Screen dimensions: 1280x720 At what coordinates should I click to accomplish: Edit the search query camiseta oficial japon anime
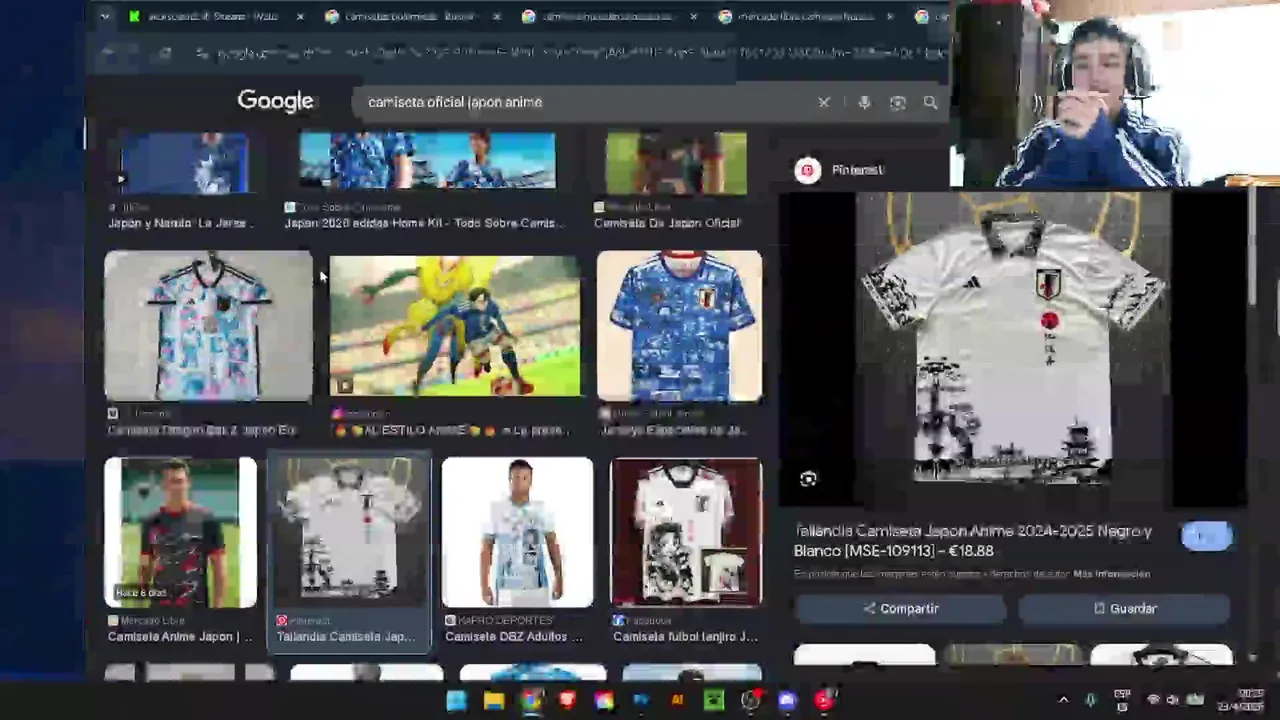455,102
